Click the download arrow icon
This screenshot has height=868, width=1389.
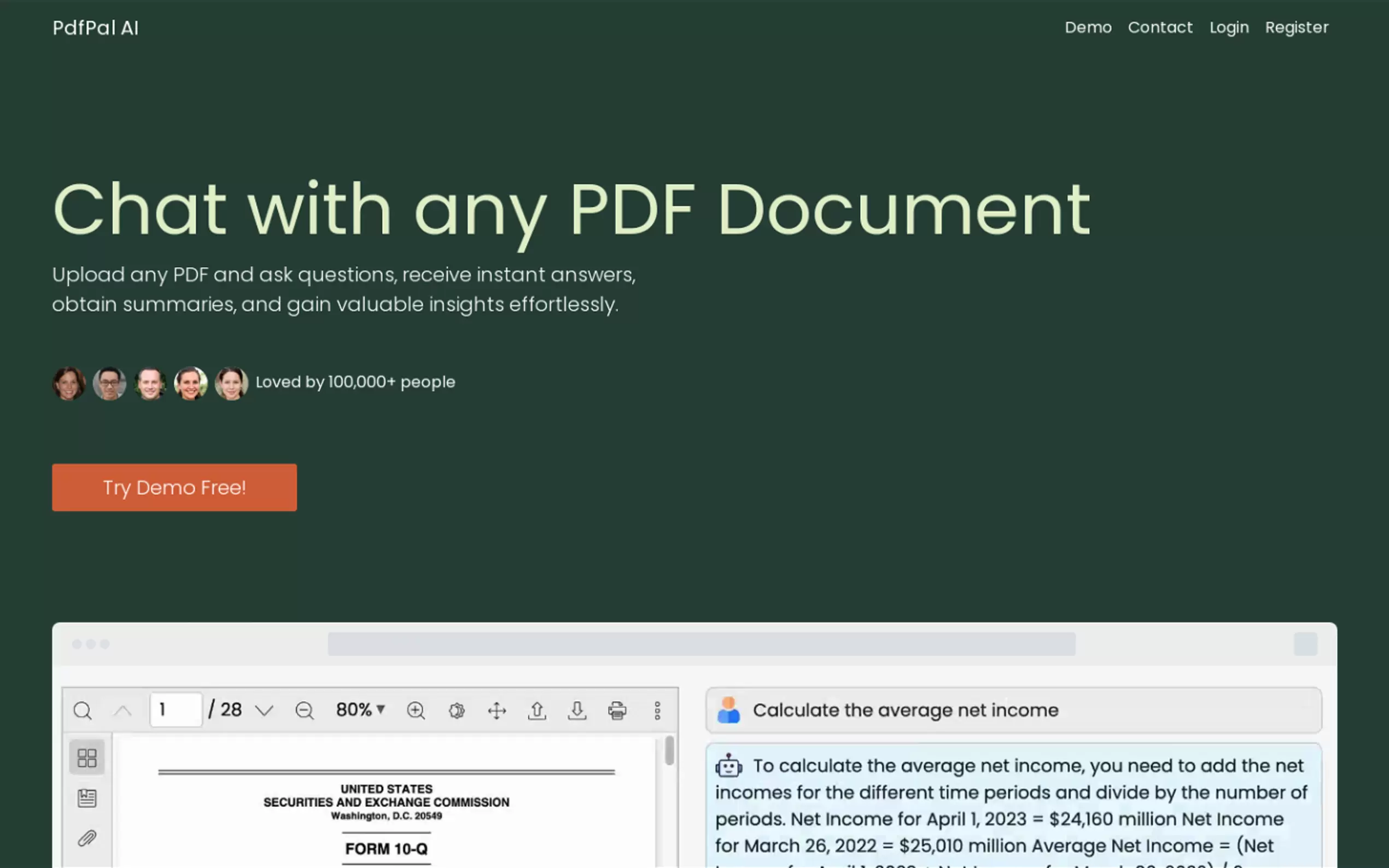tap(577, 711)
